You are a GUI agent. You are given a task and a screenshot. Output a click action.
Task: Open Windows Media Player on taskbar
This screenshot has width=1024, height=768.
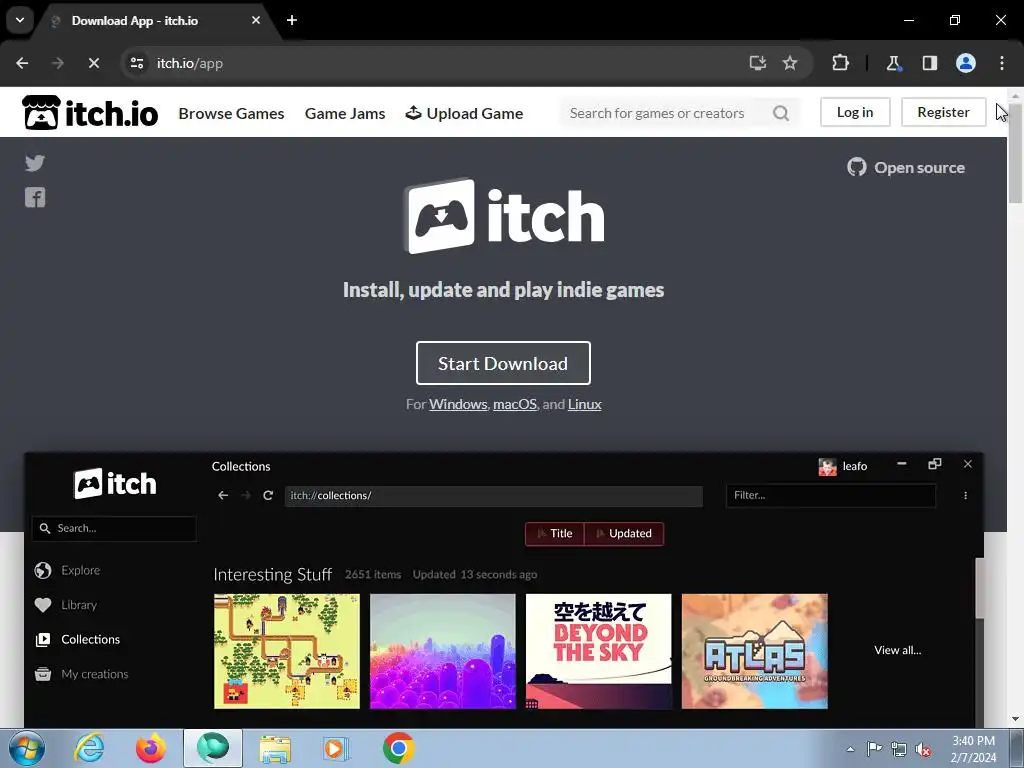click(337, 748)
